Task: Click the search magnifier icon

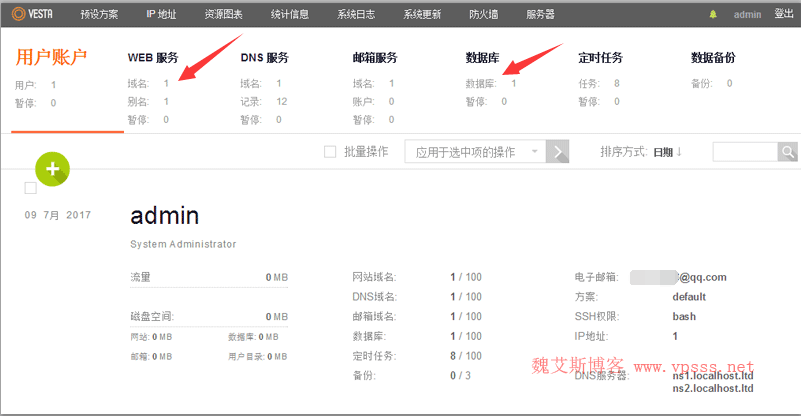Action: [x=788, y=152]
